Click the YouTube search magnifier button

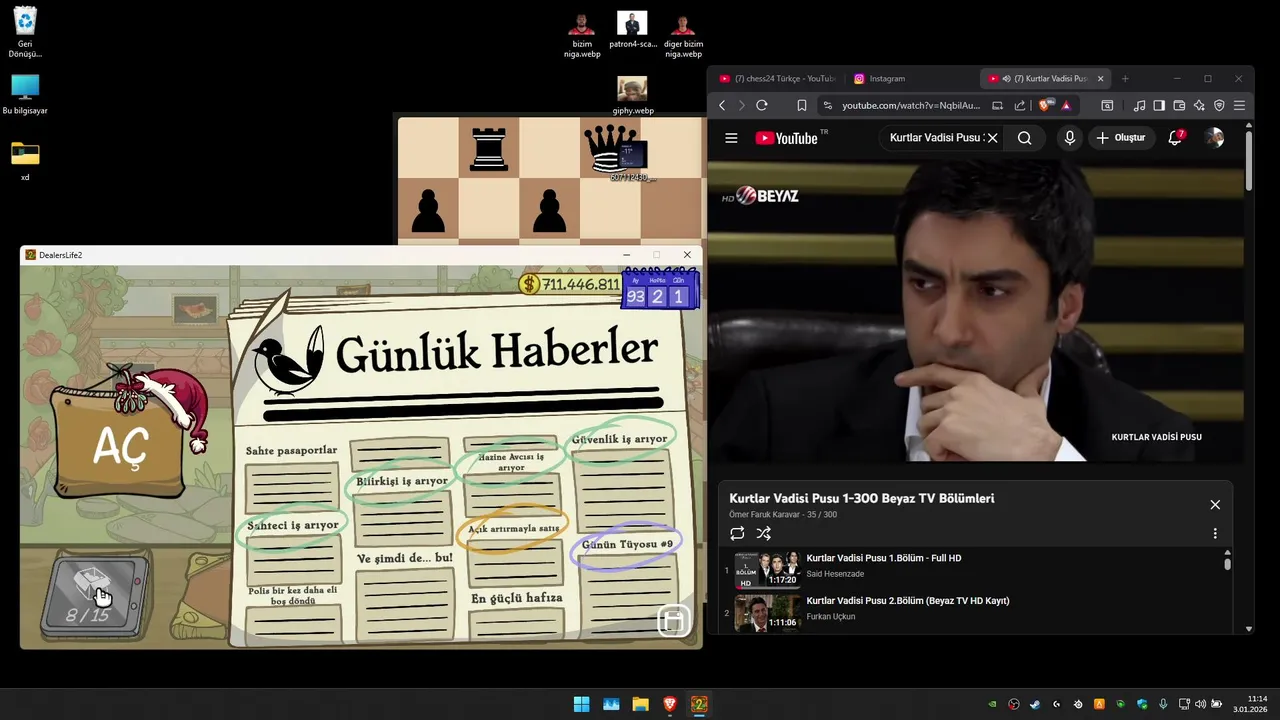point(1024,138)
